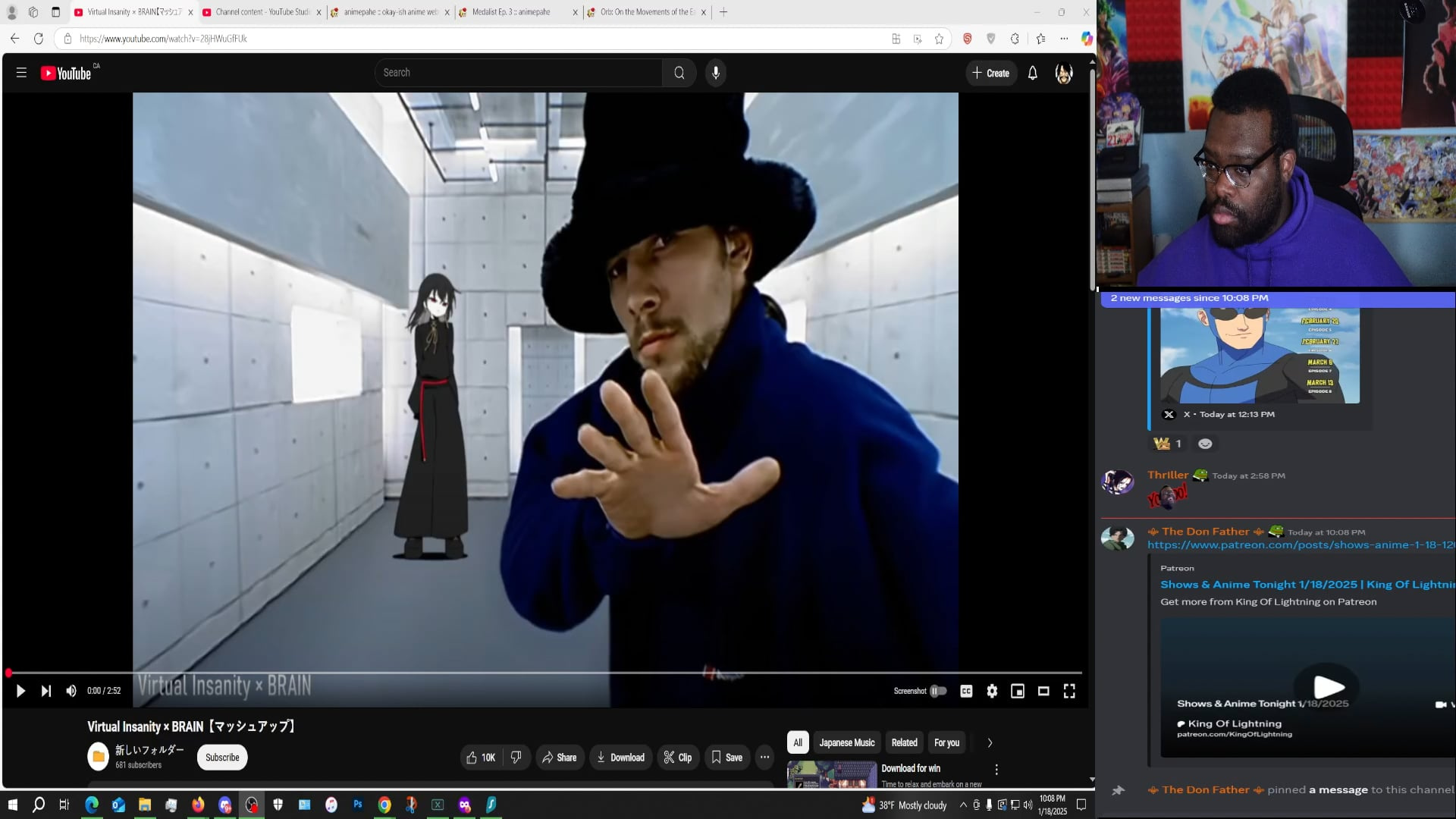Click the YouTube search input field
Image resolution: width=1456 pixels, height=819 pixels.
click(x=519, y=73)
